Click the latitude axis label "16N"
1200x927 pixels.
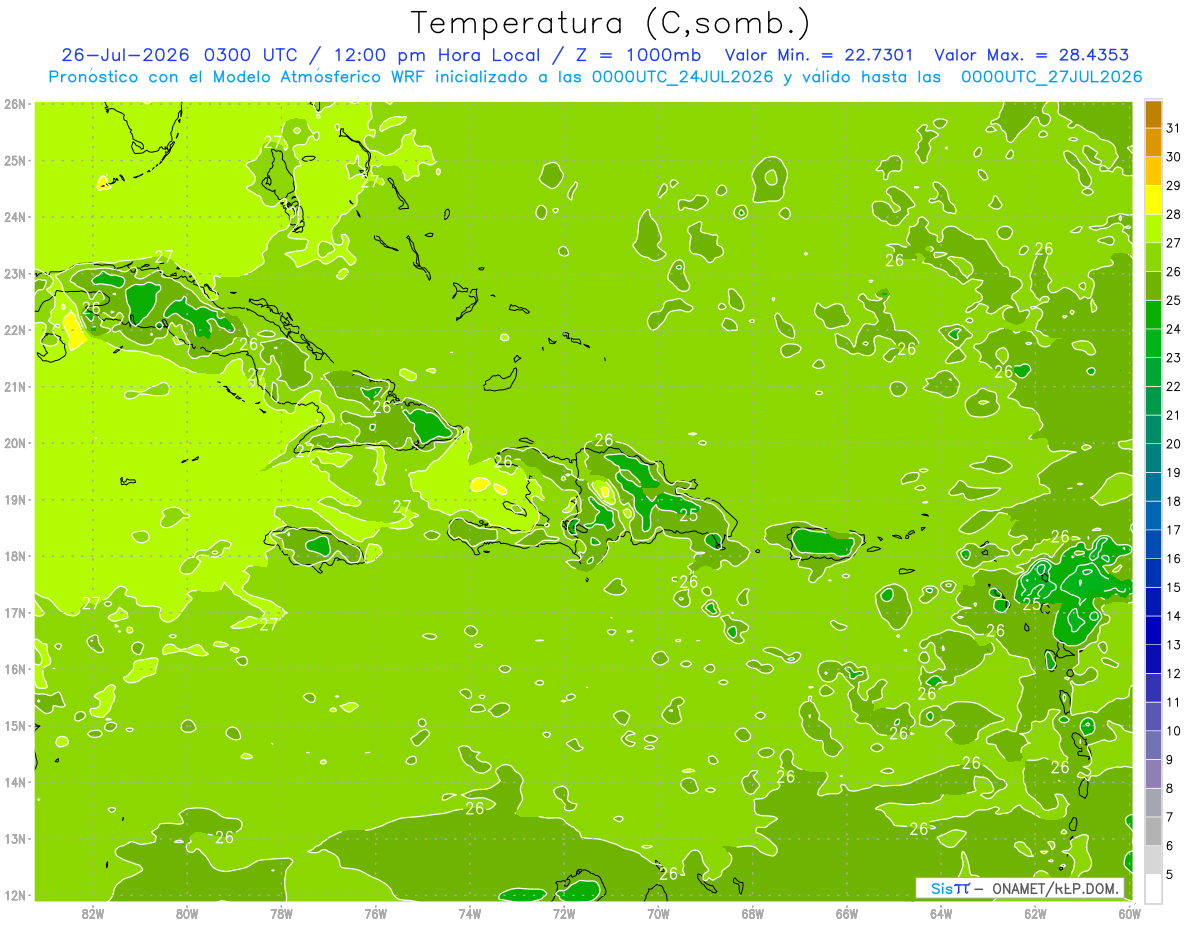click(14, 669)
